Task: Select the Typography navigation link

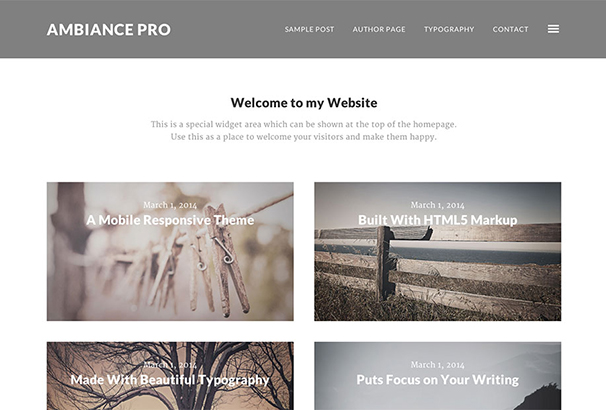Action: (x=449, y=29)
